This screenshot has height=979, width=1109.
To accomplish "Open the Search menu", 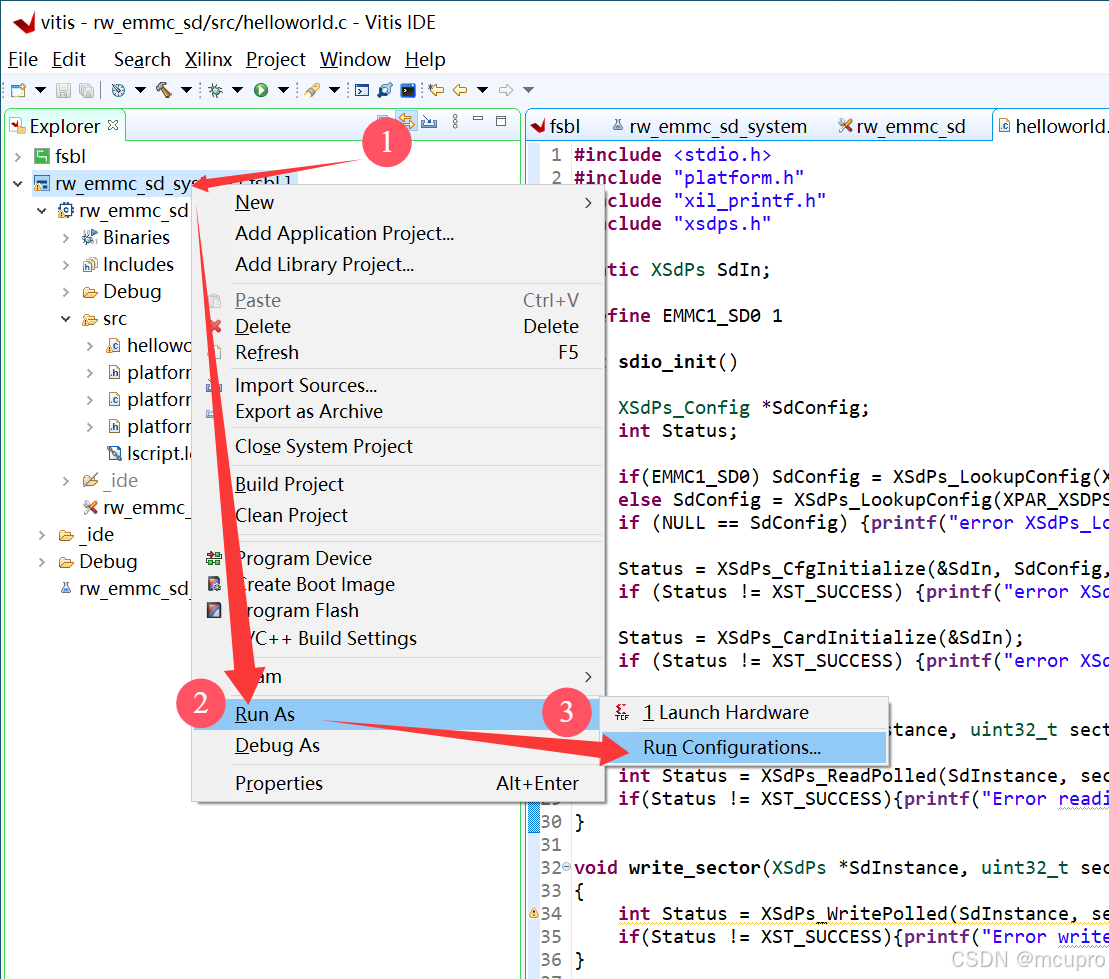I will click(x=142, y=59).
